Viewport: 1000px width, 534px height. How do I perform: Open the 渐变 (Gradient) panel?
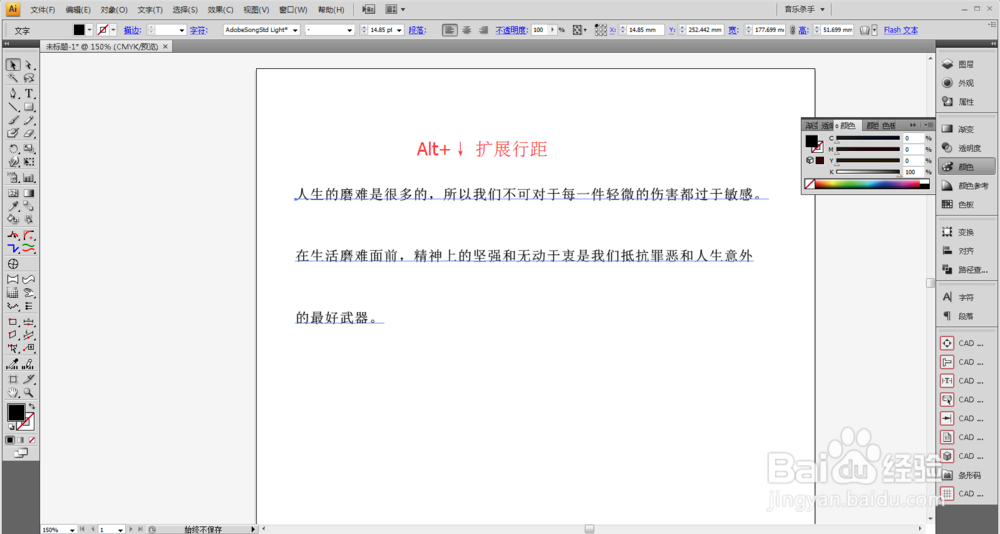pos(966,130)
